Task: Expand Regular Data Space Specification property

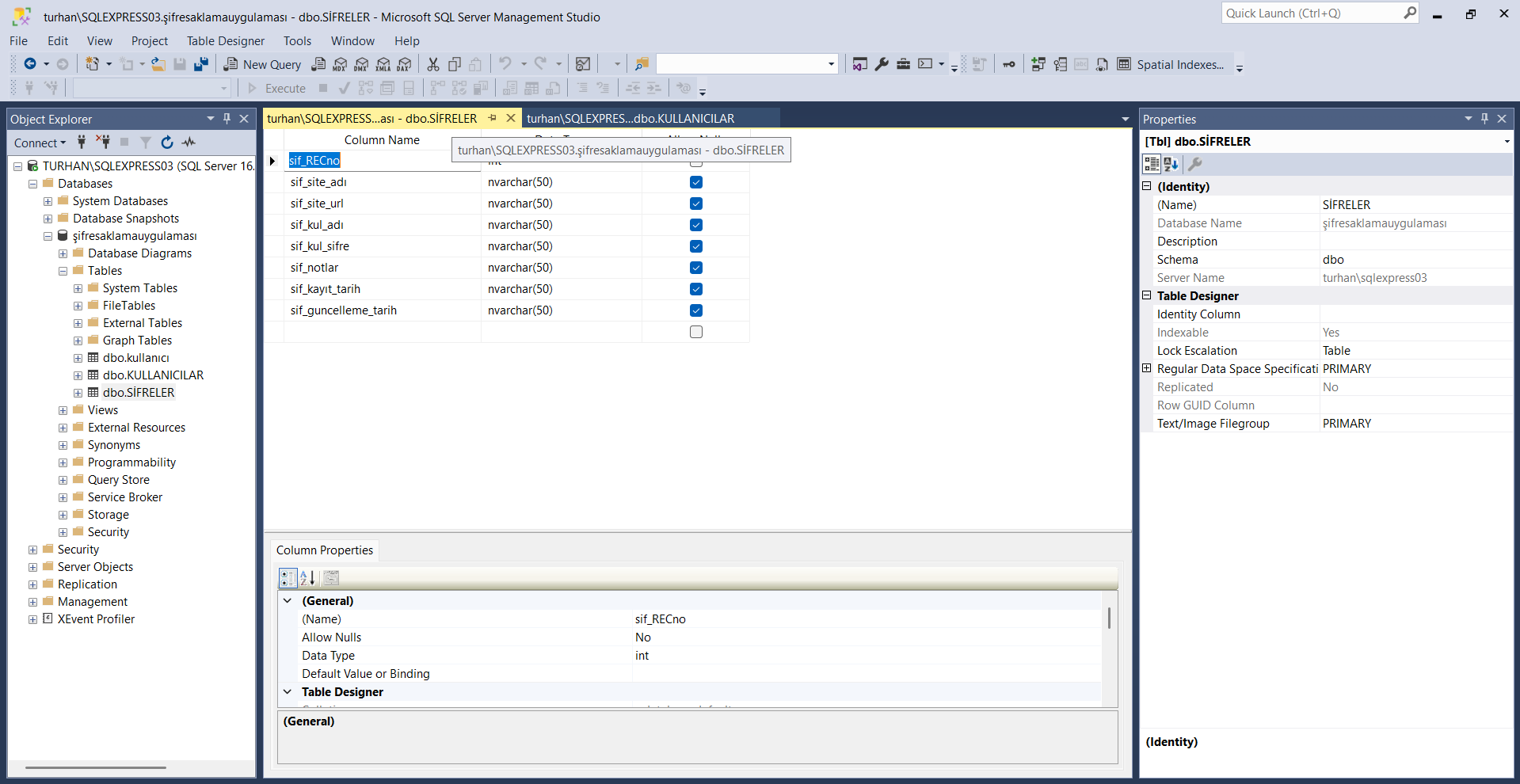Action: coord(1146,368)
